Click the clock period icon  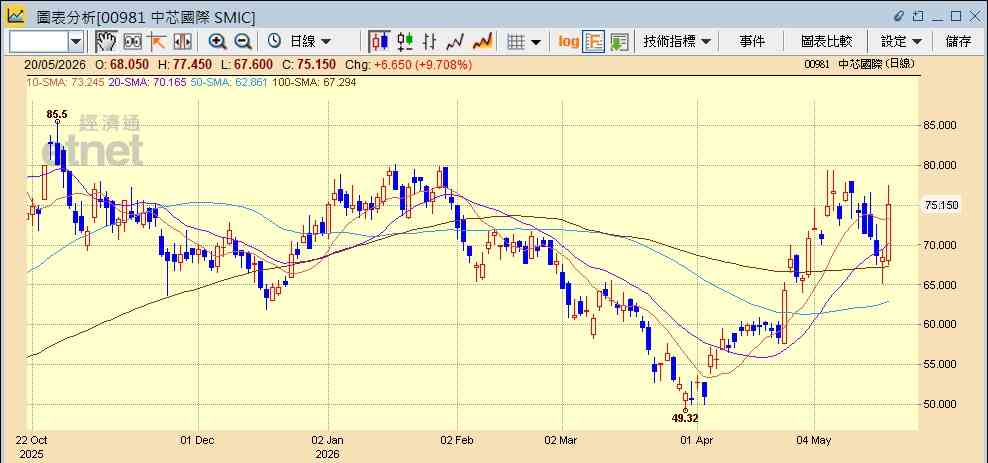[x=274, y=42]
